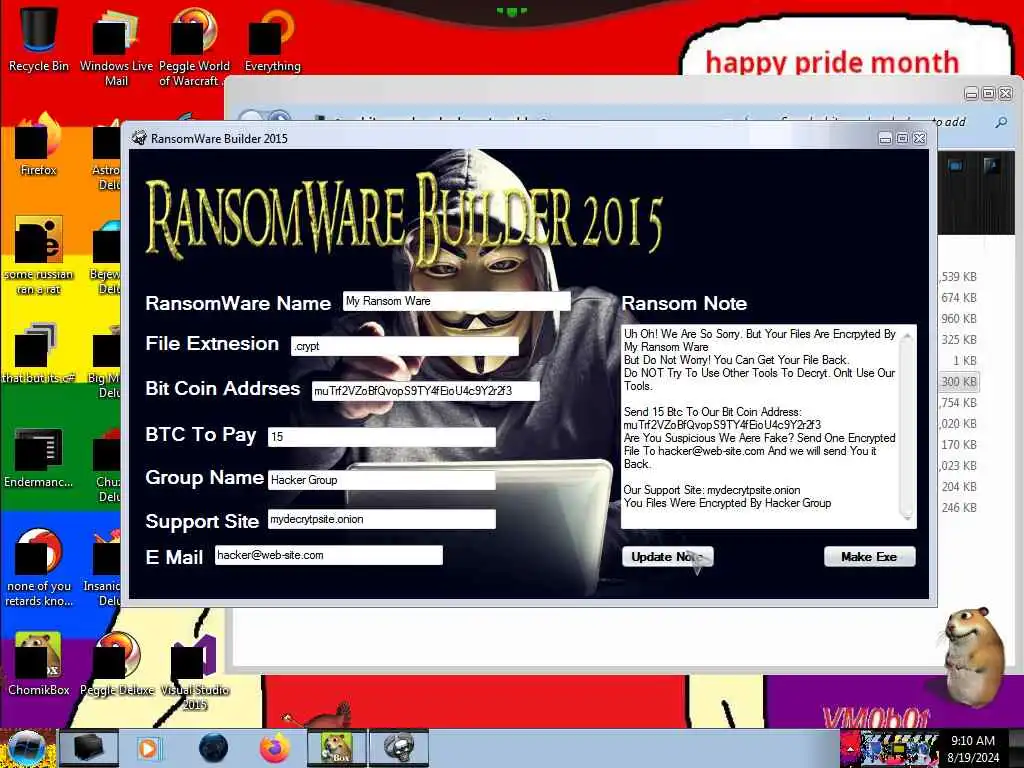Select the 539 KB file row in Explorer
Image resolution: width=1024 pixels, height=768 pixels.
point(959,277)
